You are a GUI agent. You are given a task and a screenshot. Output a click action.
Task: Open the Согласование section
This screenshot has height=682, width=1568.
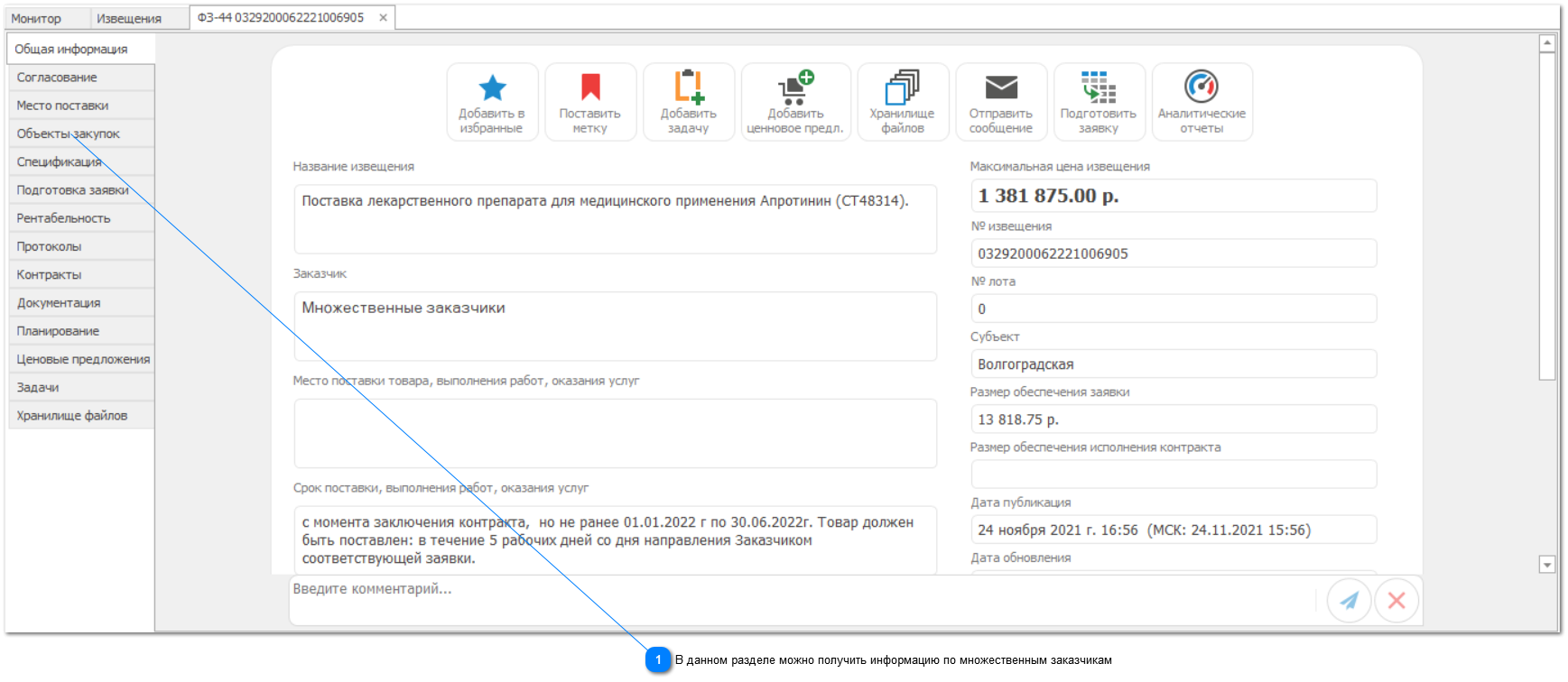pos(81,78)
